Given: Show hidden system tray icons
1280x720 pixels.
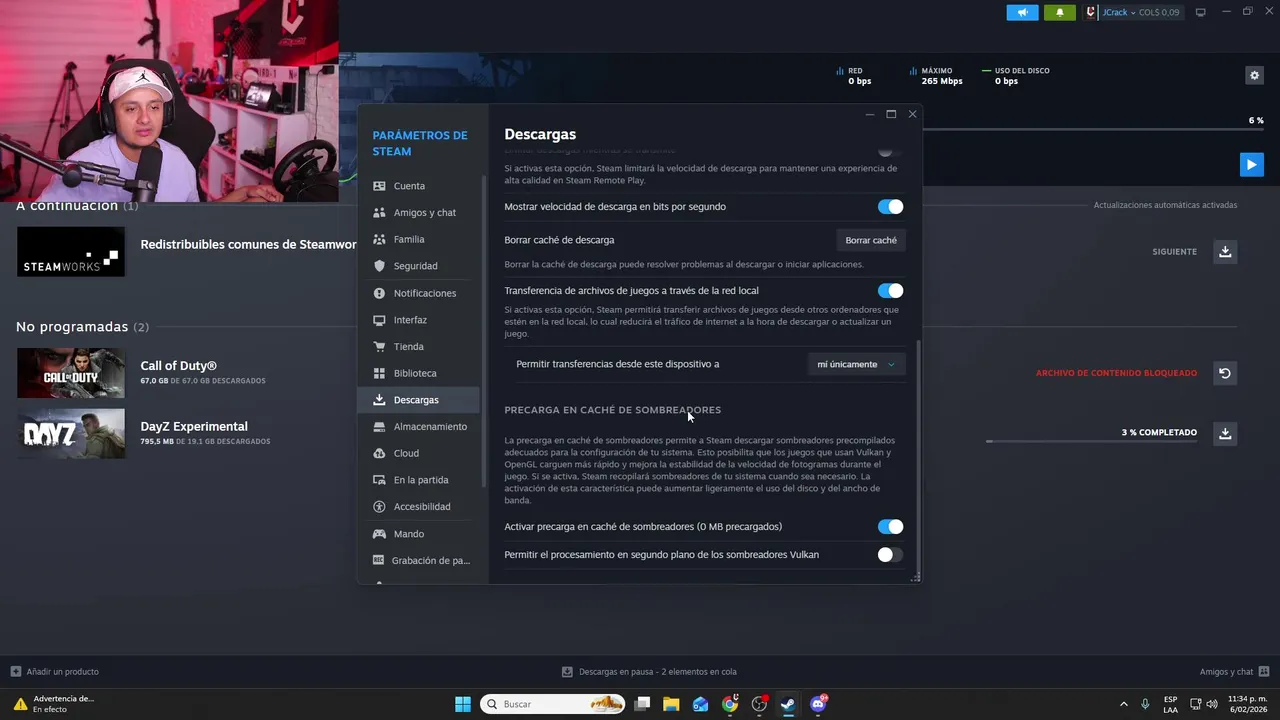Looking at the screenshot, I should (1123, 704).
